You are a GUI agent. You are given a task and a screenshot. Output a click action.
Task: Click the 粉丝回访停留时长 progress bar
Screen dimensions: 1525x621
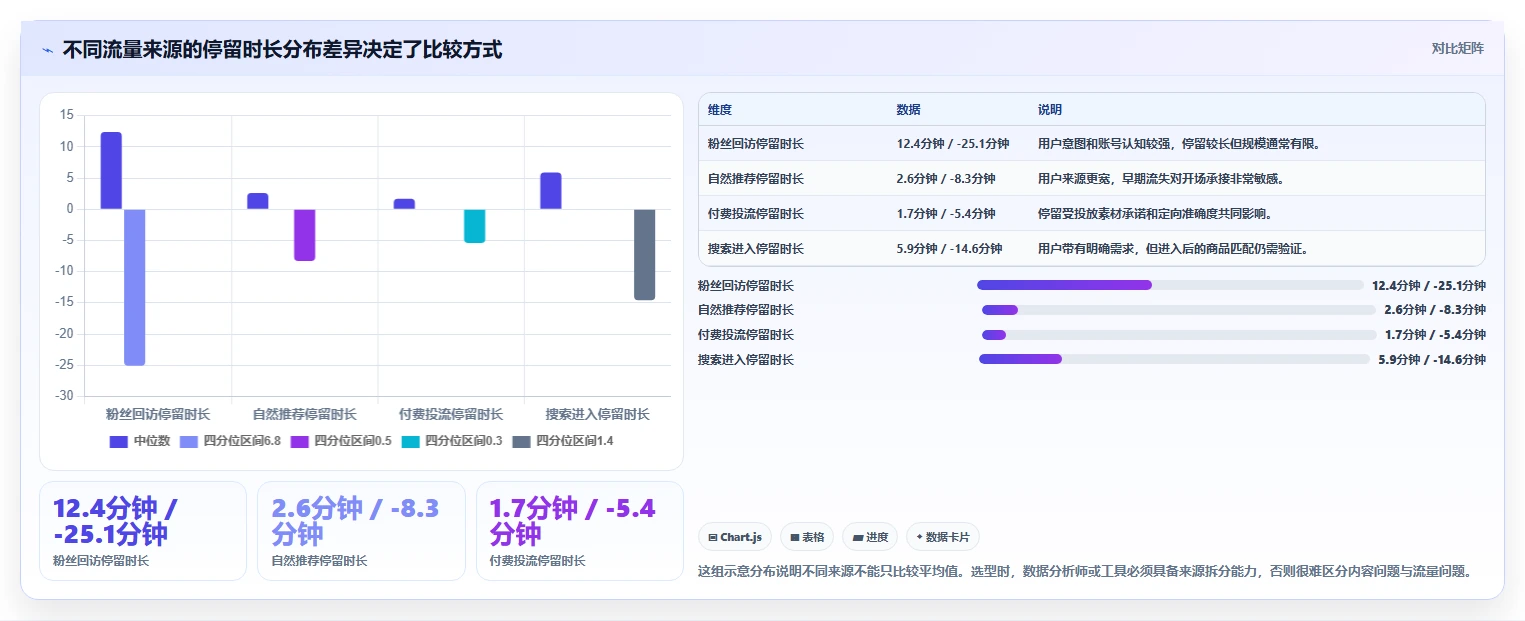tap(1170, 285)
